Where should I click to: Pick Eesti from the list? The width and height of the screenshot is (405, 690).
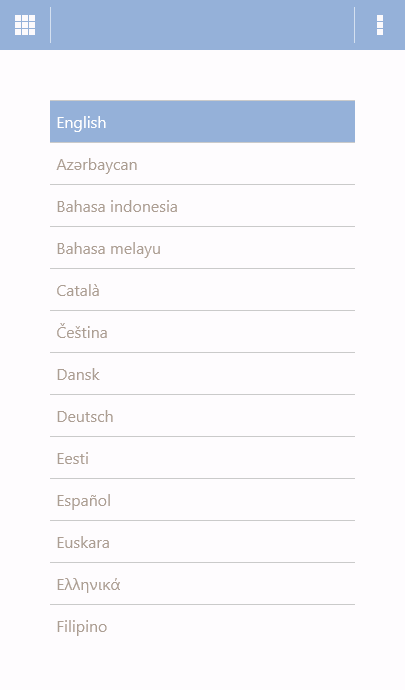pyautogui.click(x=202, y=458)
